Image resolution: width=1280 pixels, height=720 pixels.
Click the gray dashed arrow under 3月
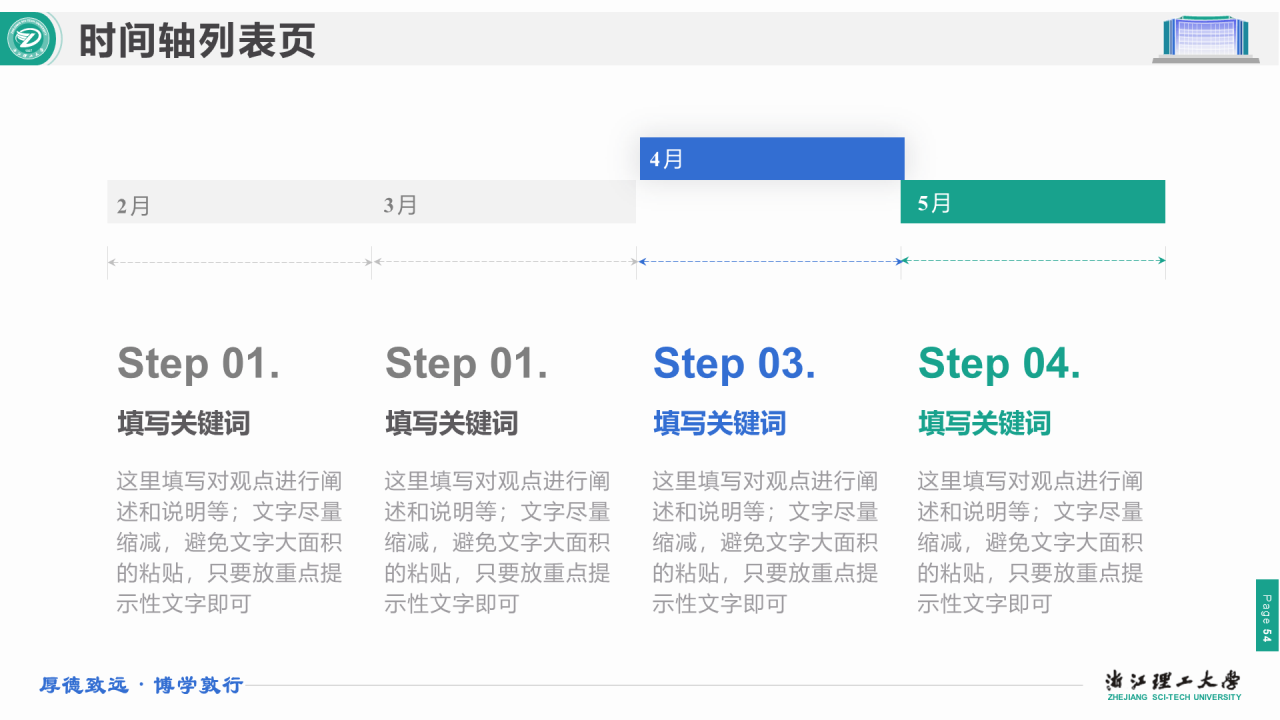tap(505, 262)
